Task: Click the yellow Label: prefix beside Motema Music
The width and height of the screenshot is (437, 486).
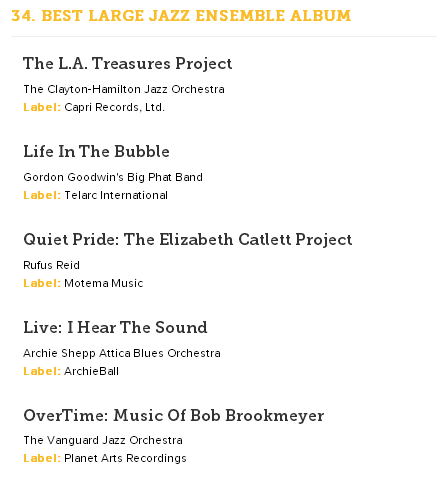Action: coord(42,283)
